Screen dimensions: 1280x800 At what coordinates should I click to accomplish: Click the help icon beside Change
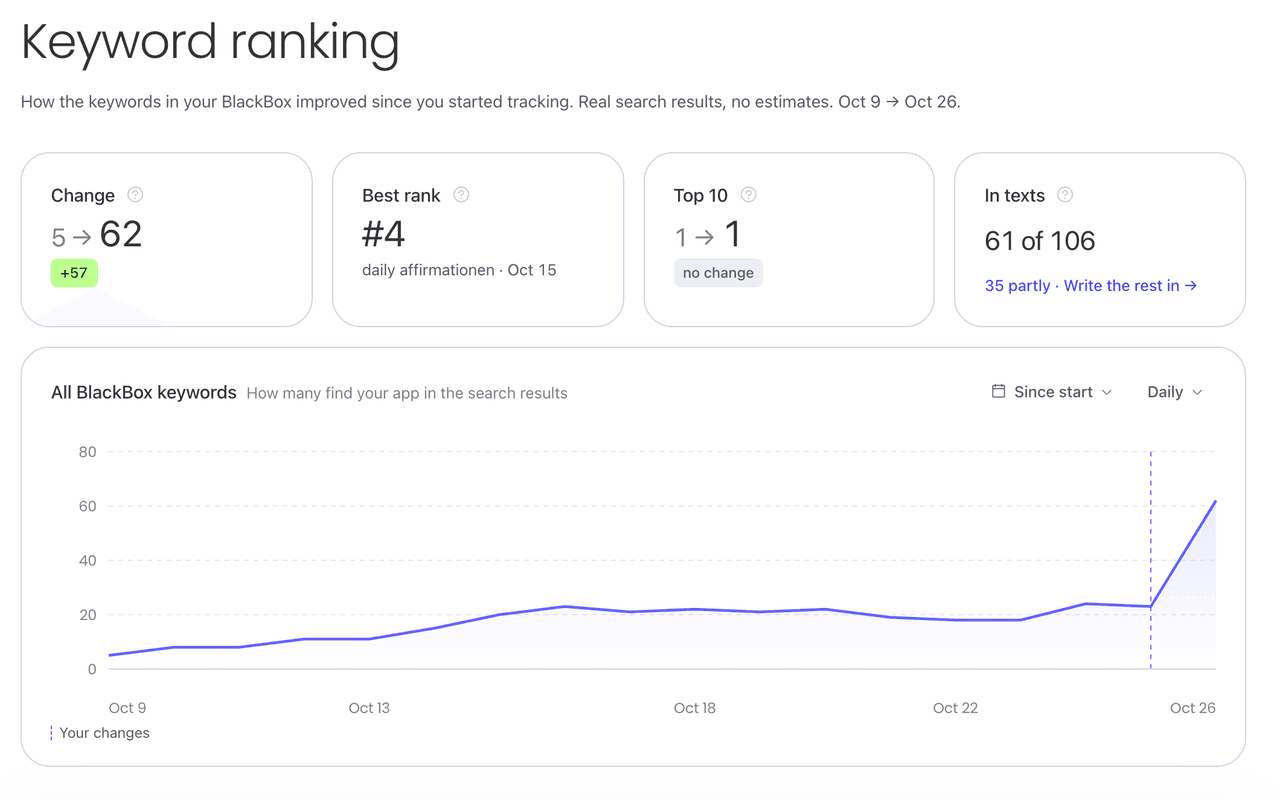[135, 195]
